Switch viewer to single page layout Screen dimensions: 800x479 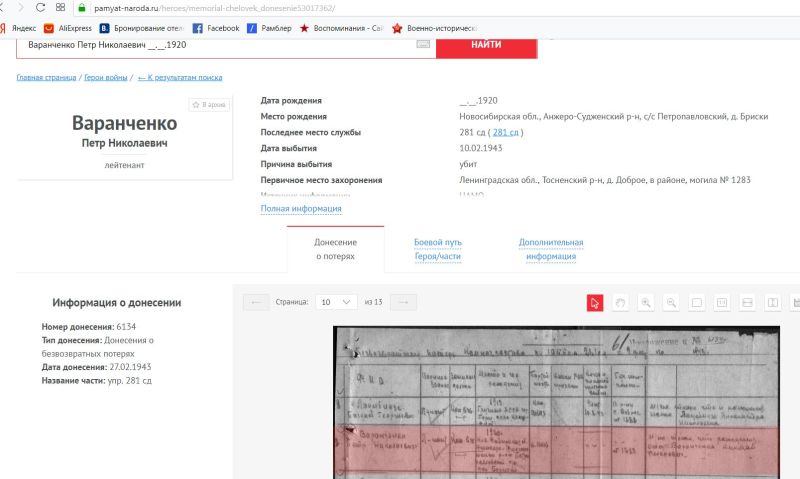[x=696, y=302]
